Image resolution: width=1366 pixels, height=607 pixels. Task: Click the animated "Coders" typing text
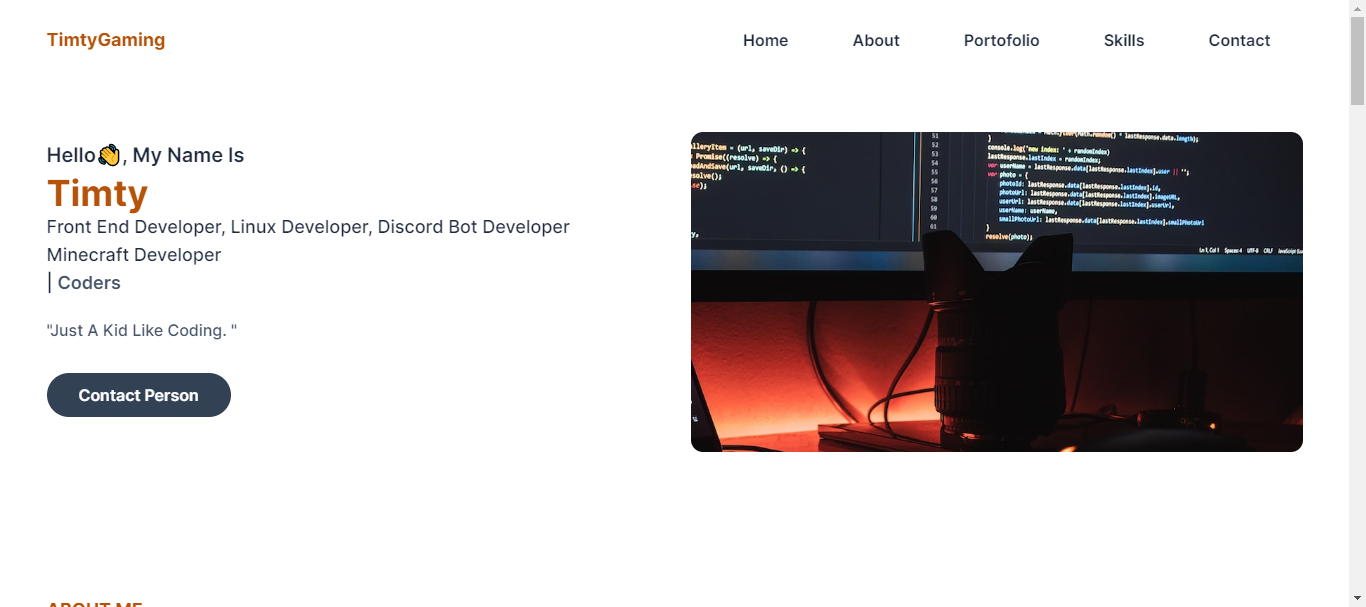point(89,283)
